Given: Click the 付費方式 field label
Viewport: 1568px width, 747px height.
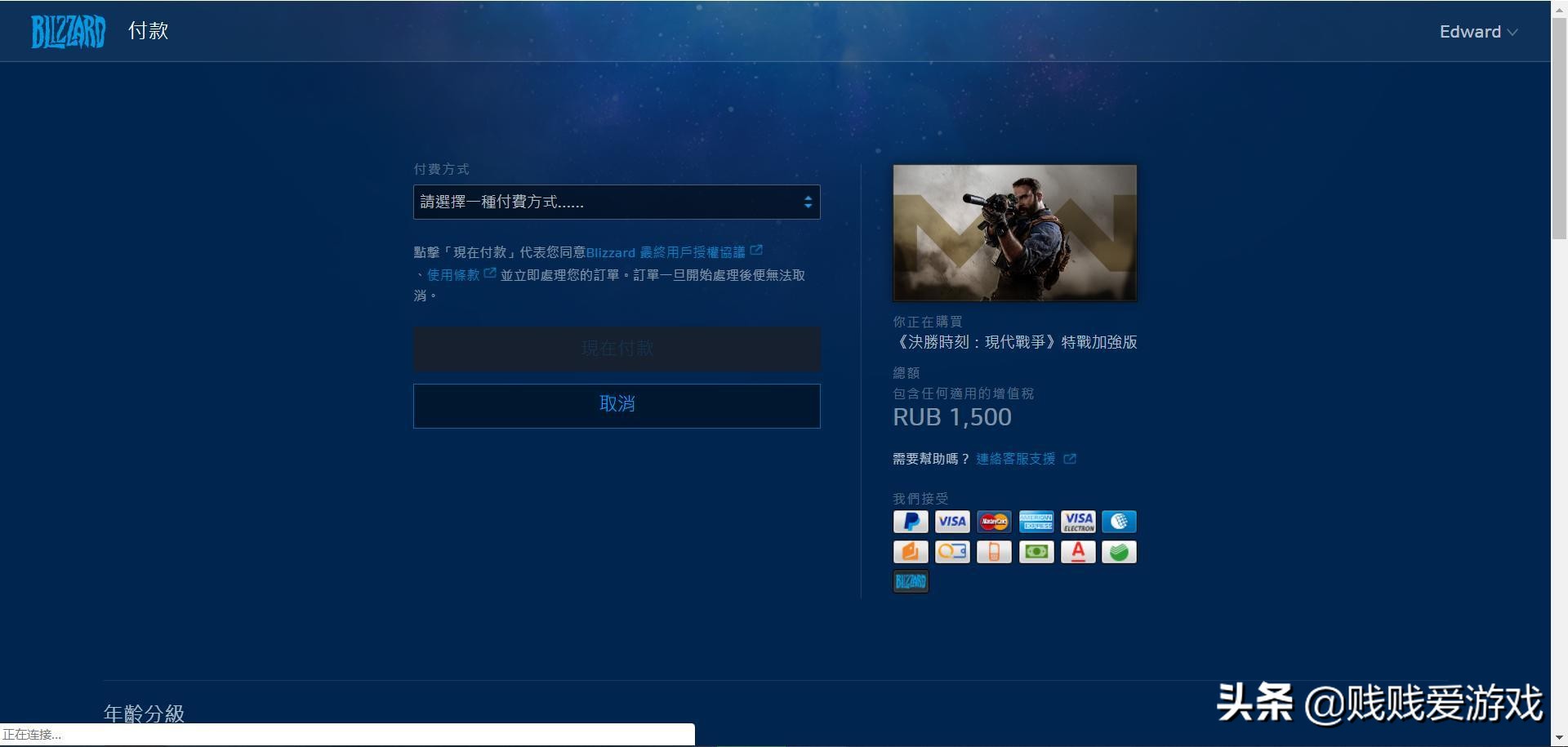Looking at the screenshot, I should coord(441,169).
